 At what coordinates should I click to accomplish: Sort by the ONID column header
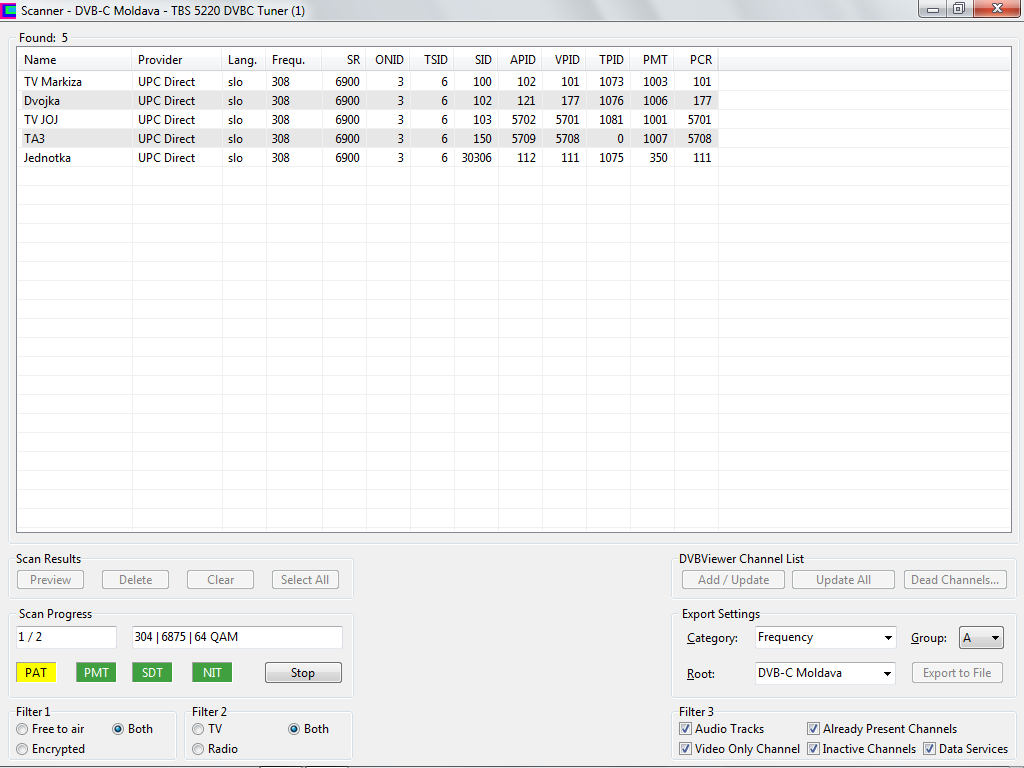(389, 60)
